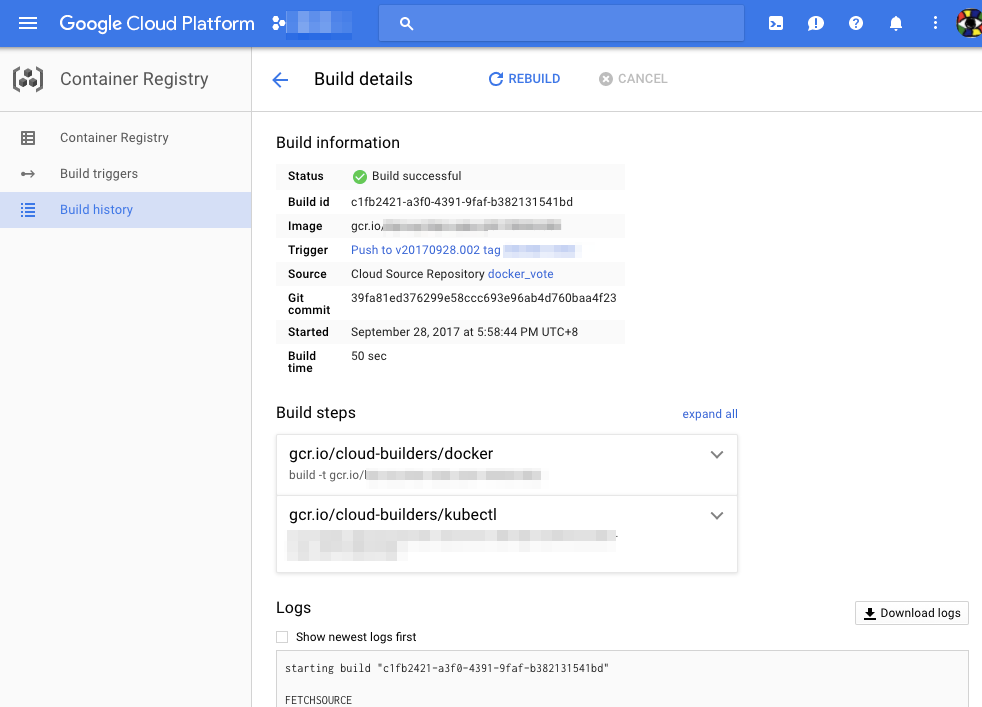Open the project selector icon
Screen dimensions: 982x707
coord(279,24)
